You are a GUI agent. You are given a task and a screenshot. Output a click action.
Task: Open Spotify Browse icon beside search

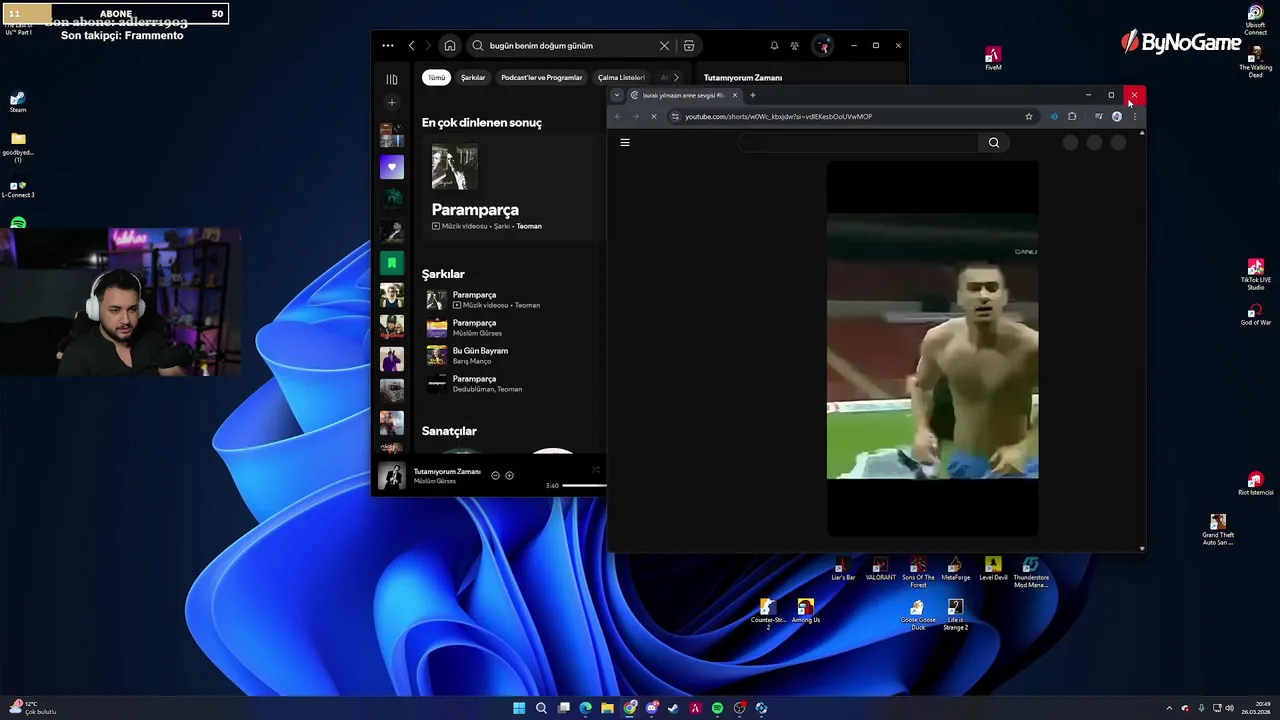(x=689, y=45)
